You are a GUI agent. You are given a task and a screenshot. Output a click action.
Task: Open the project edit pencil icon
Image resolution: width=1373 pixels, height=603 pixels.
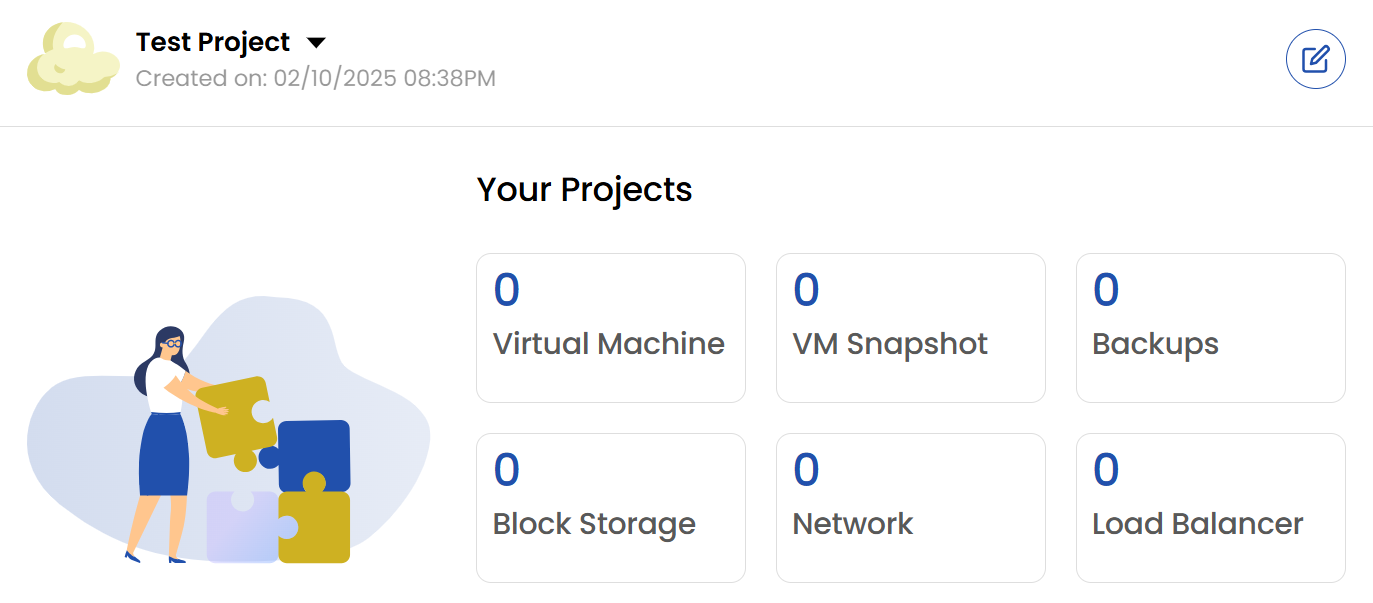pos(1316,59)
